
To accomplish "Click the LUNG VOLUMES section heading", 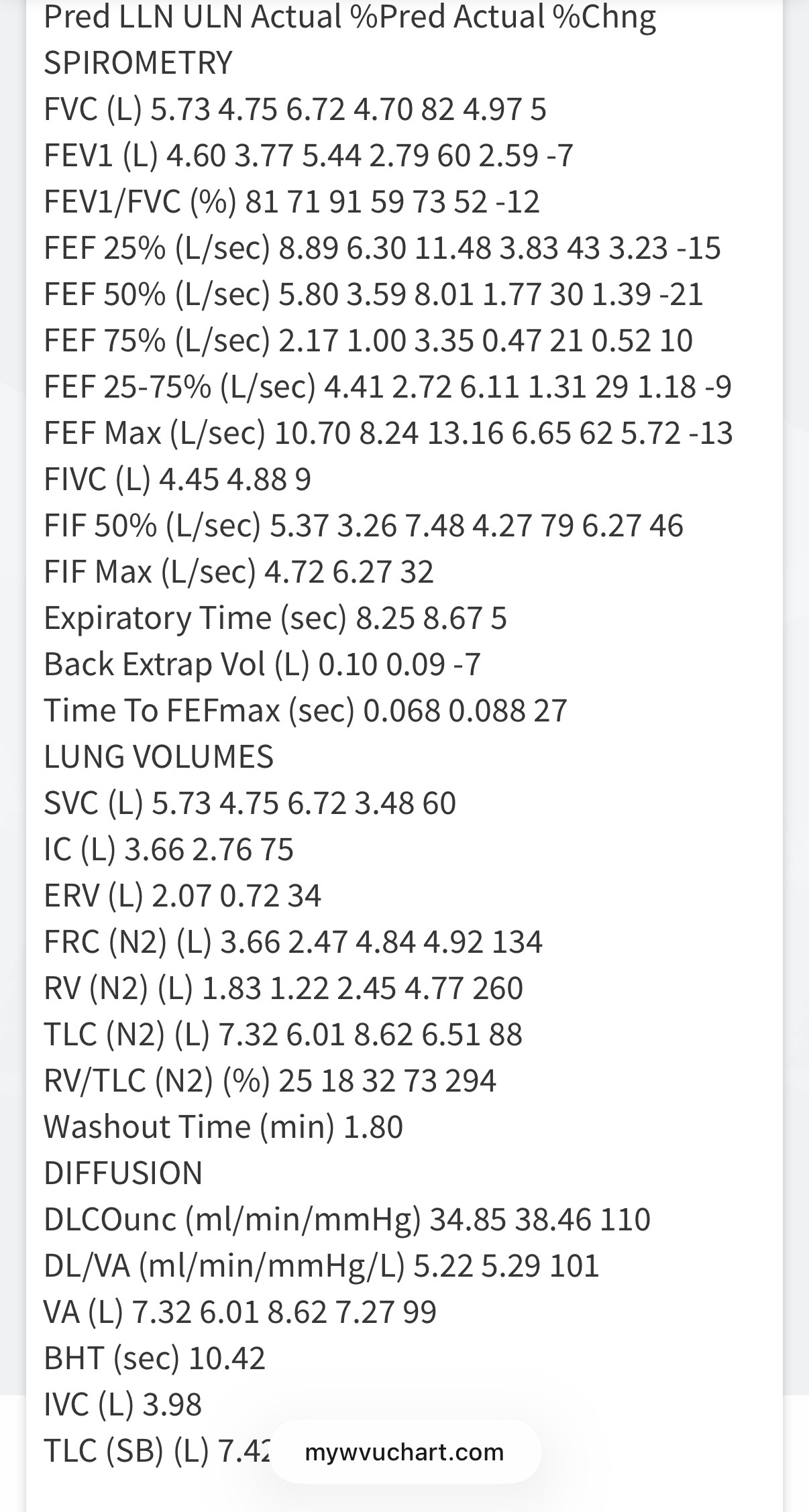I will (x=158, y=757).
